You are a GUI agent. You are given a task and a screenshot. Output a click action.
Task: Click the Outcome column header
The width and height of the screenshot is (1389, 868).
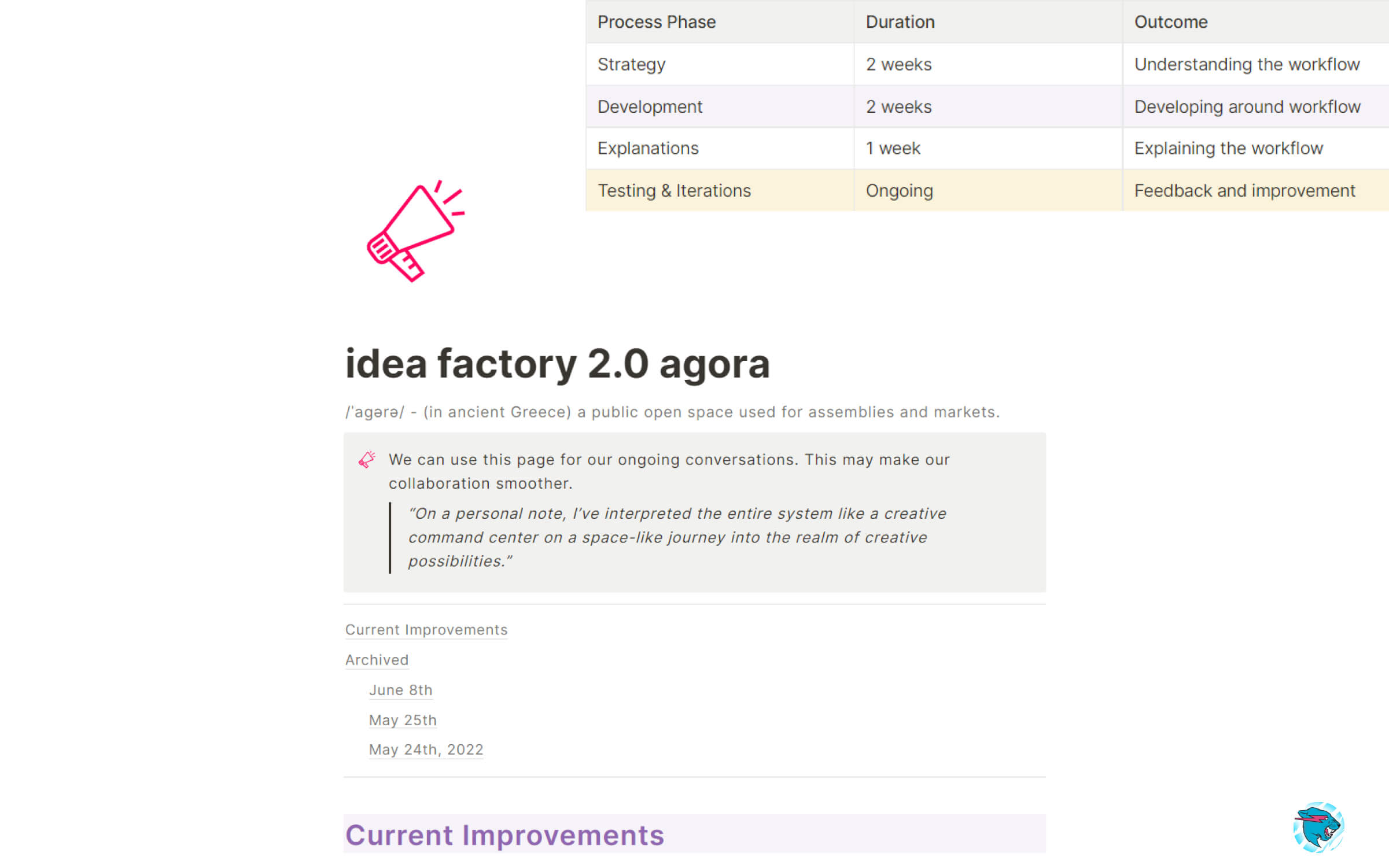[x=1171, y=22]
